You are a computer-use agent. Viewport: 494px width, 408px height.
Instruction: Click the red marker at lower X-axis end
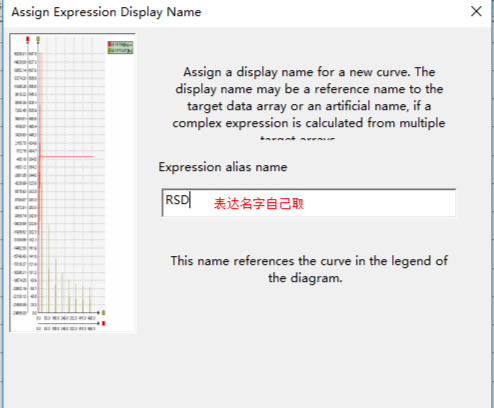click(x=104, y=323)
